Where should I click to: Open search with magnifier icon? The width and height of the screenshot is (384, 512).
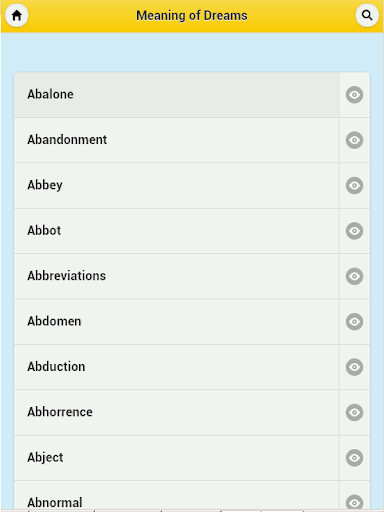click(367, 15)
